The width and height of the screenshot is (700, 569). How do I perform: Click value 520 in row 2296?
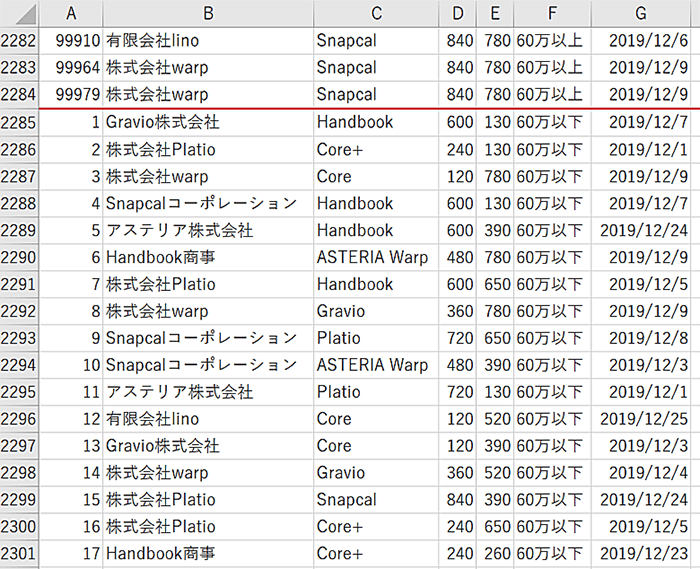[495, 419]
